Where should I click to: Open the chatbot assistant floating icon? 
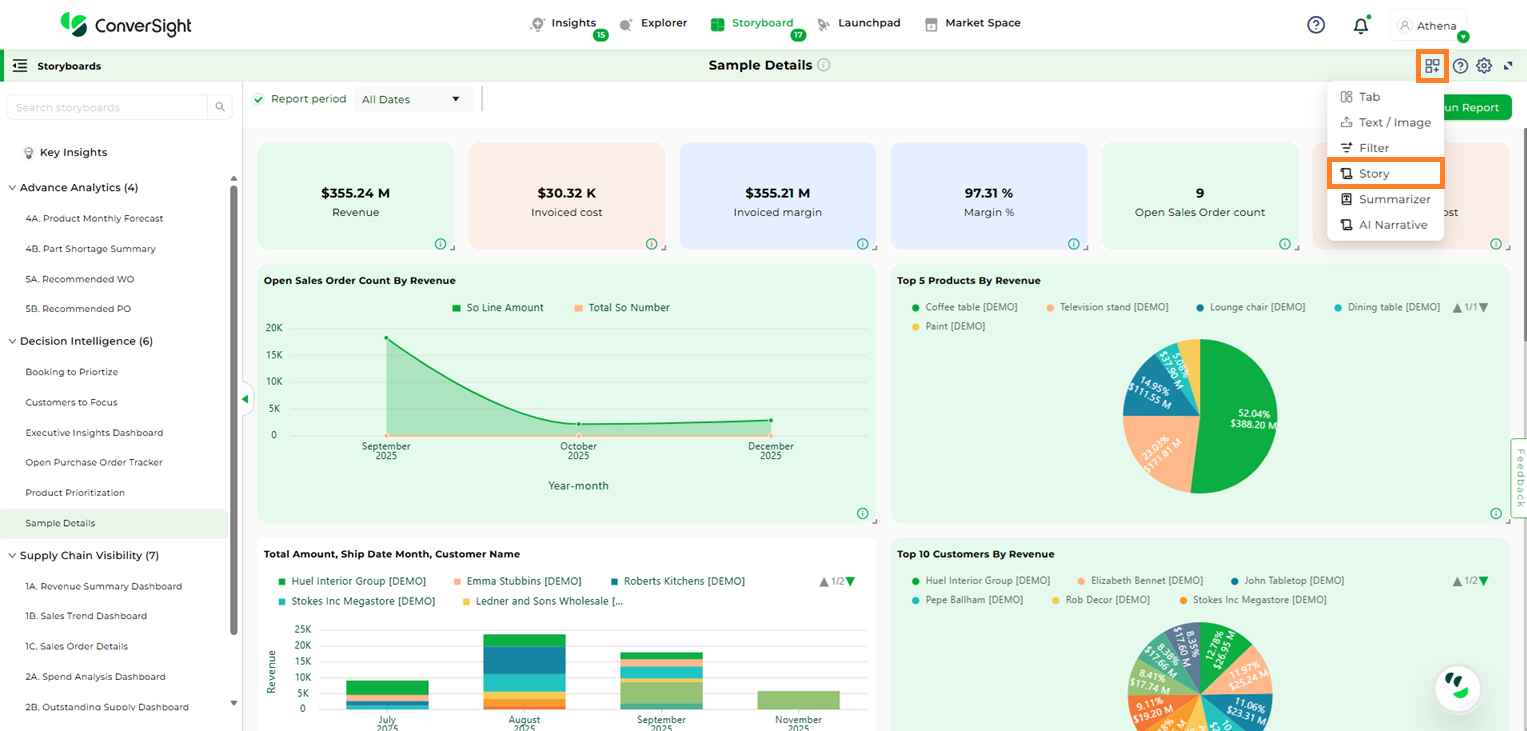click(x=1457, y=686)
